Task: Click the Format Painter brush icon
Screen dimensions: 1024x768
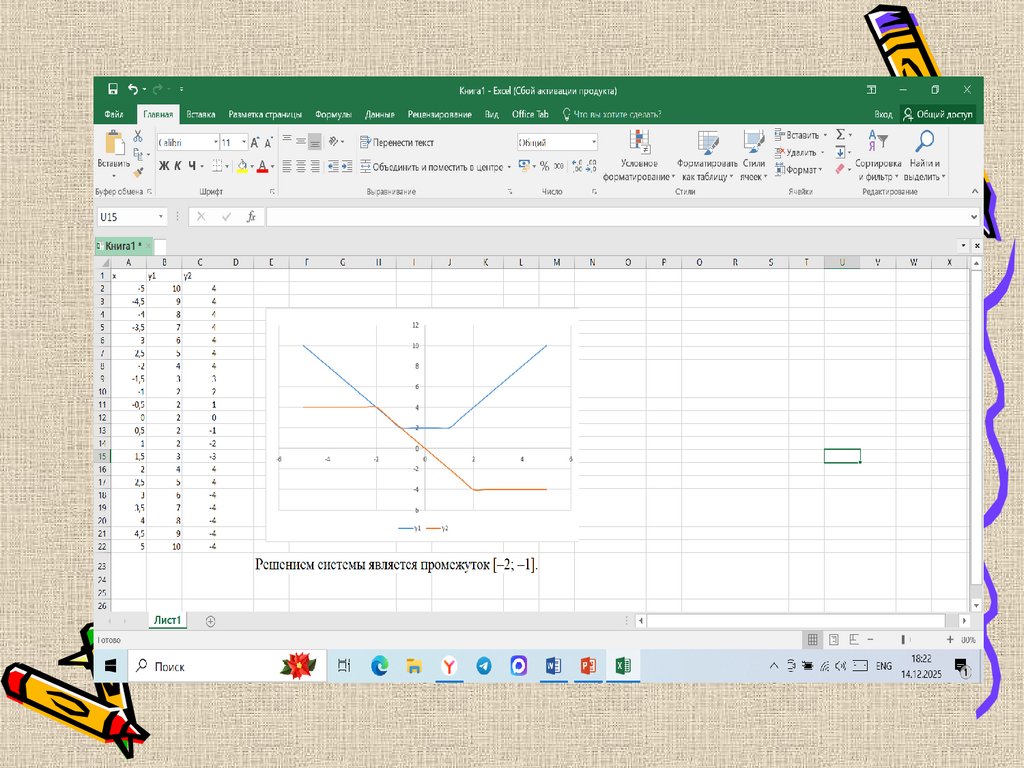Action: (138, 172)
